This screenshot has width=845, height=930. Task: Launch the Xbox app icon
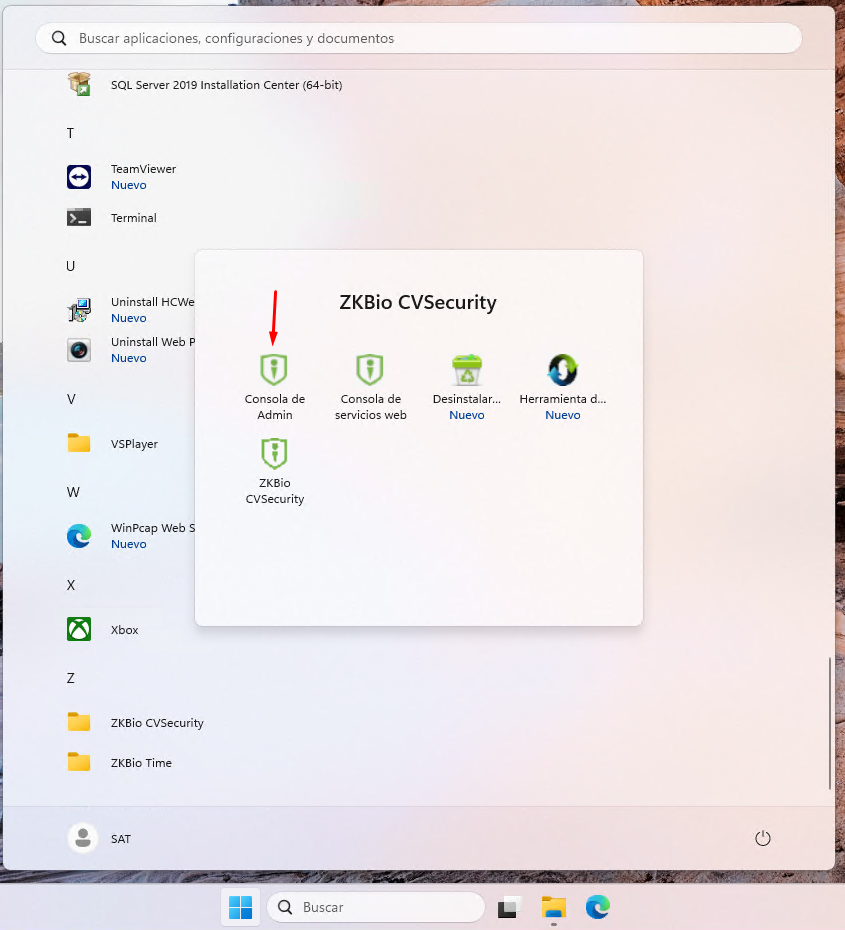click(79, 629)
